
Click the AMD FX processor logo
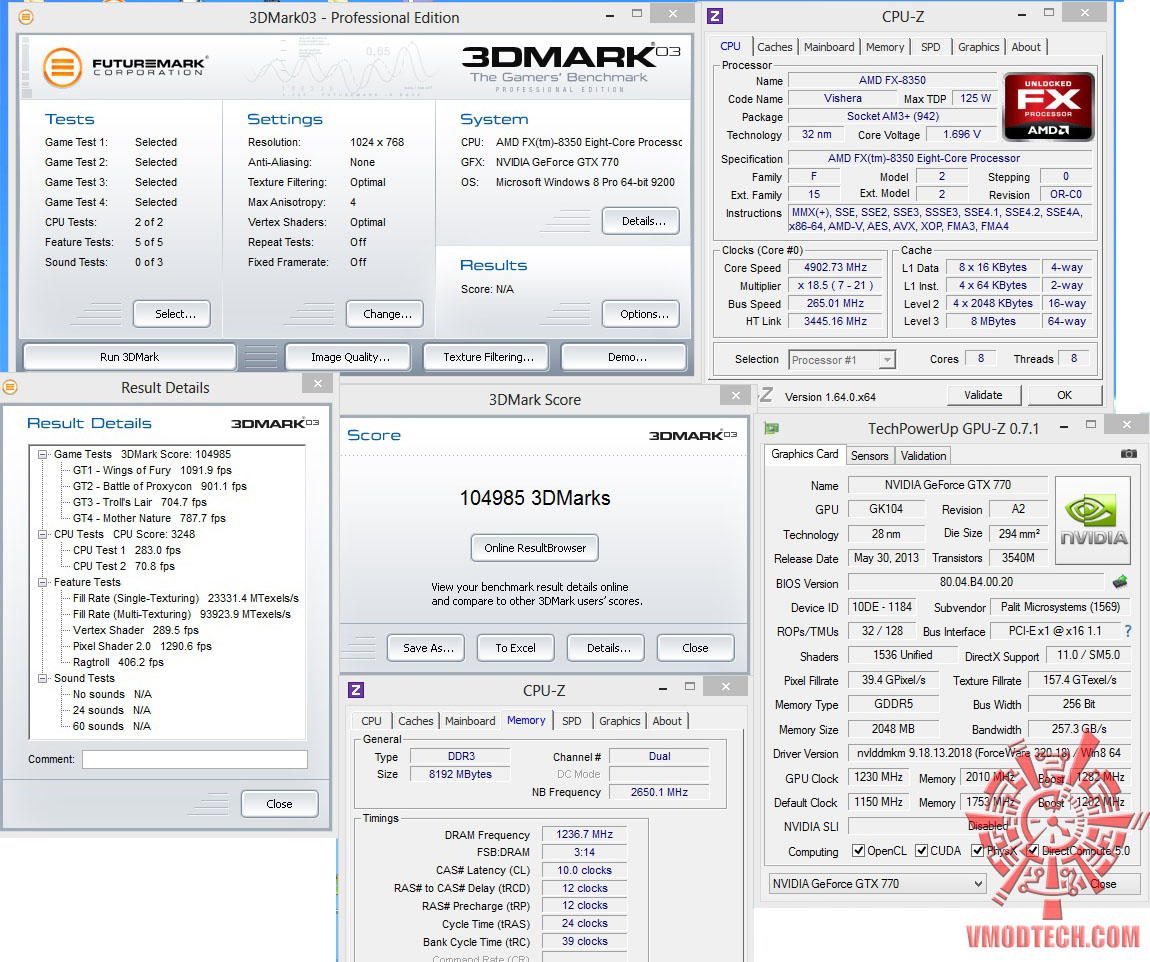(1048, 107)
